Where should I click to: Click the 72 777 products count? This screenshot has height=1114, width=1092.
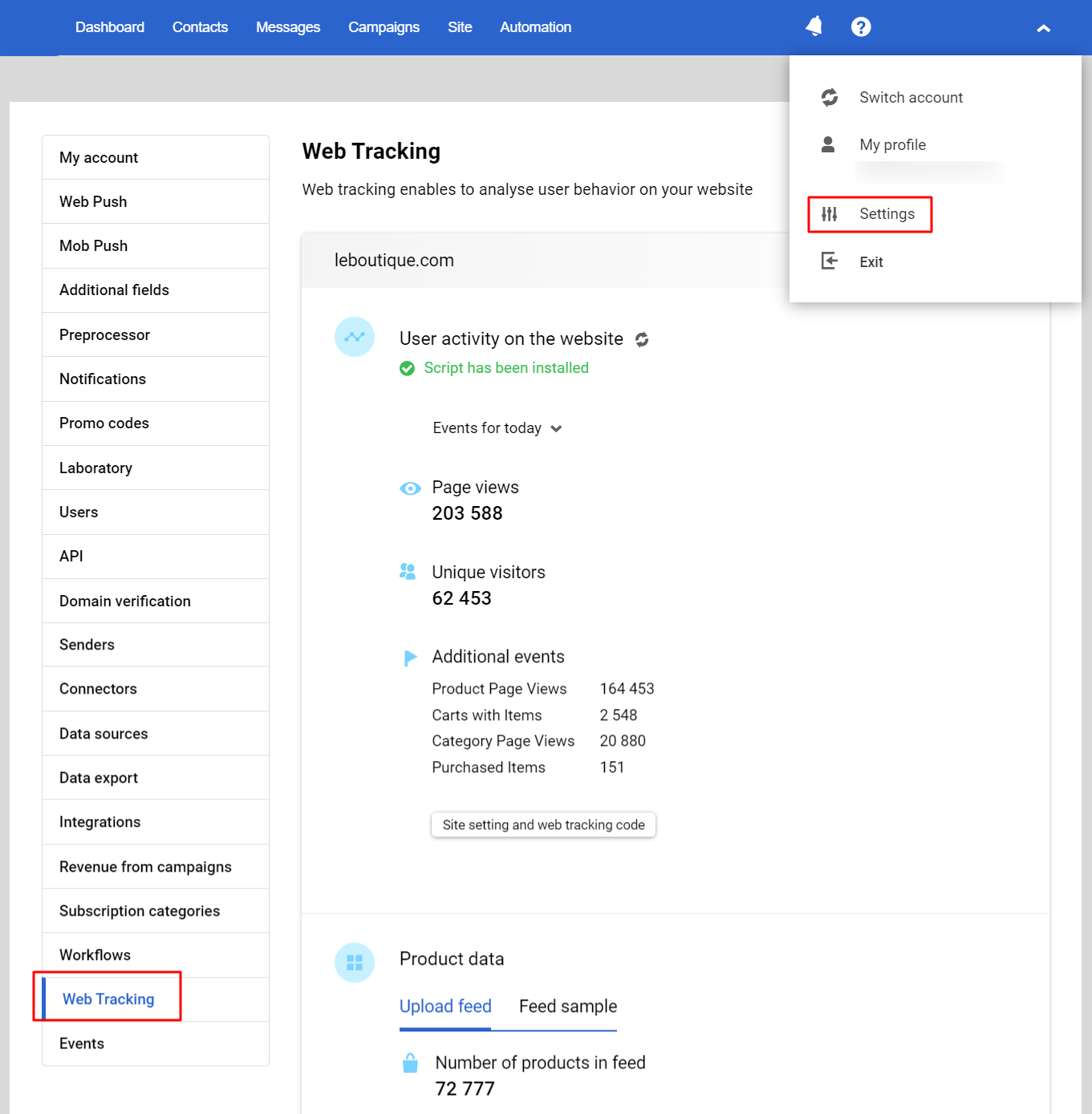coord(465,1089)
